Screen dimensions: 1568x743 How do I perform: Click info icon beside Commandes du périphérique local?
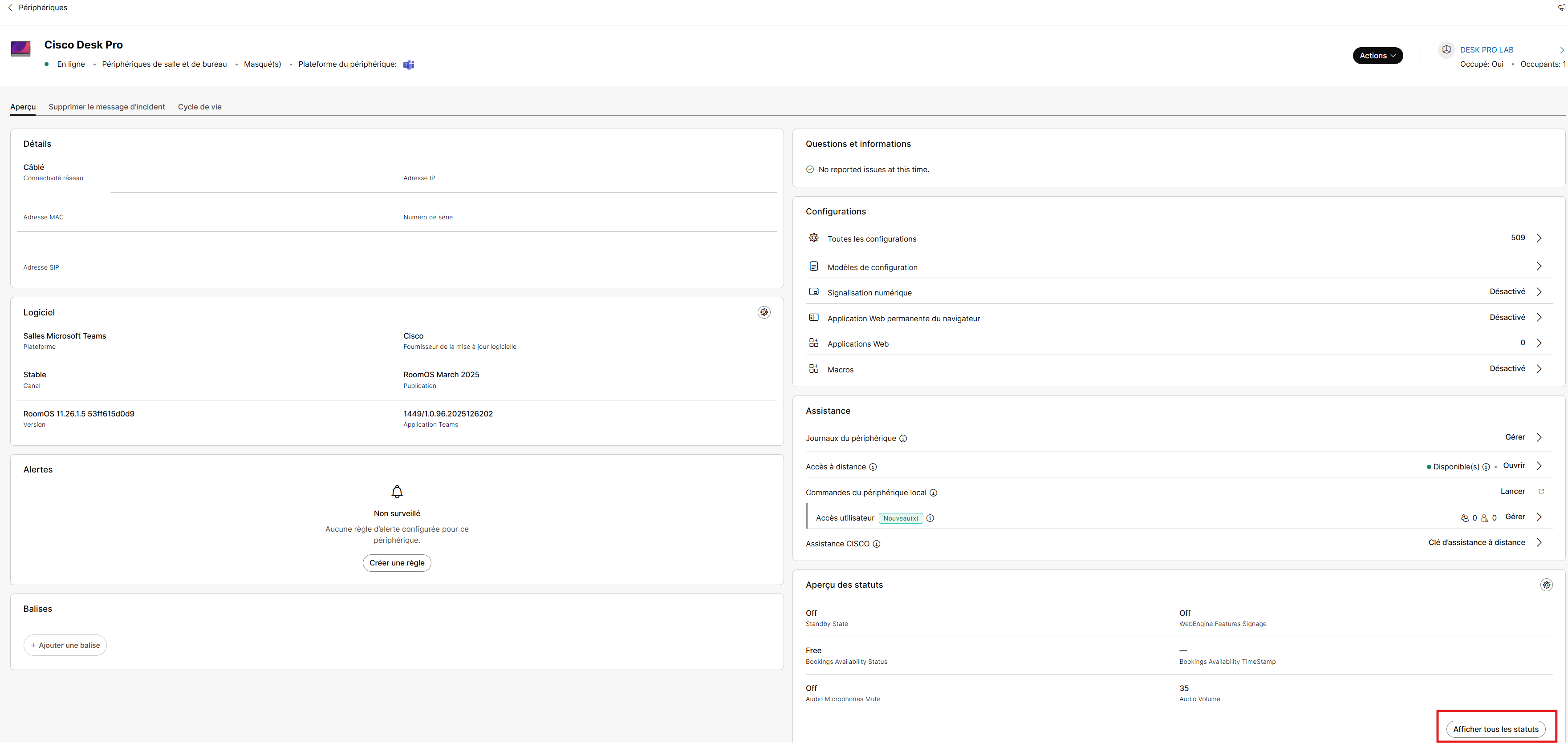tap(934, 493)
